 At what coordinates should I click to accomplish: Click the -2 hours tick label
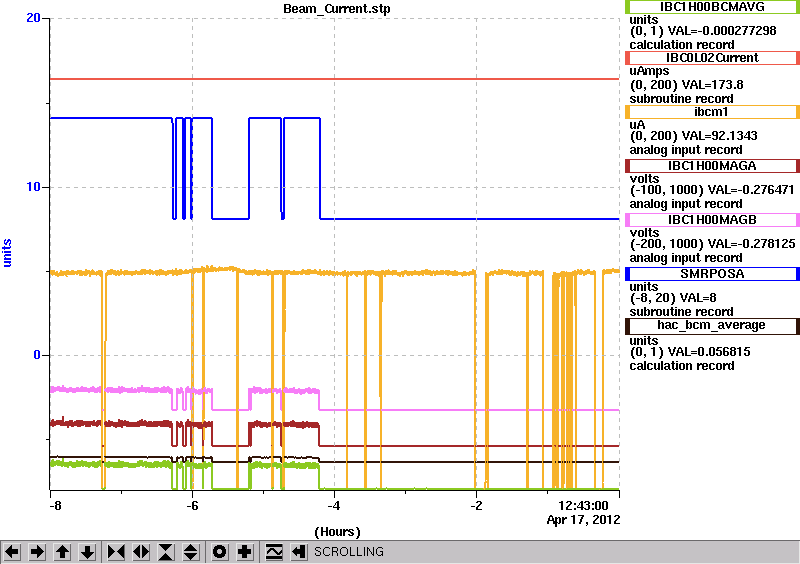tap(476, 506)
